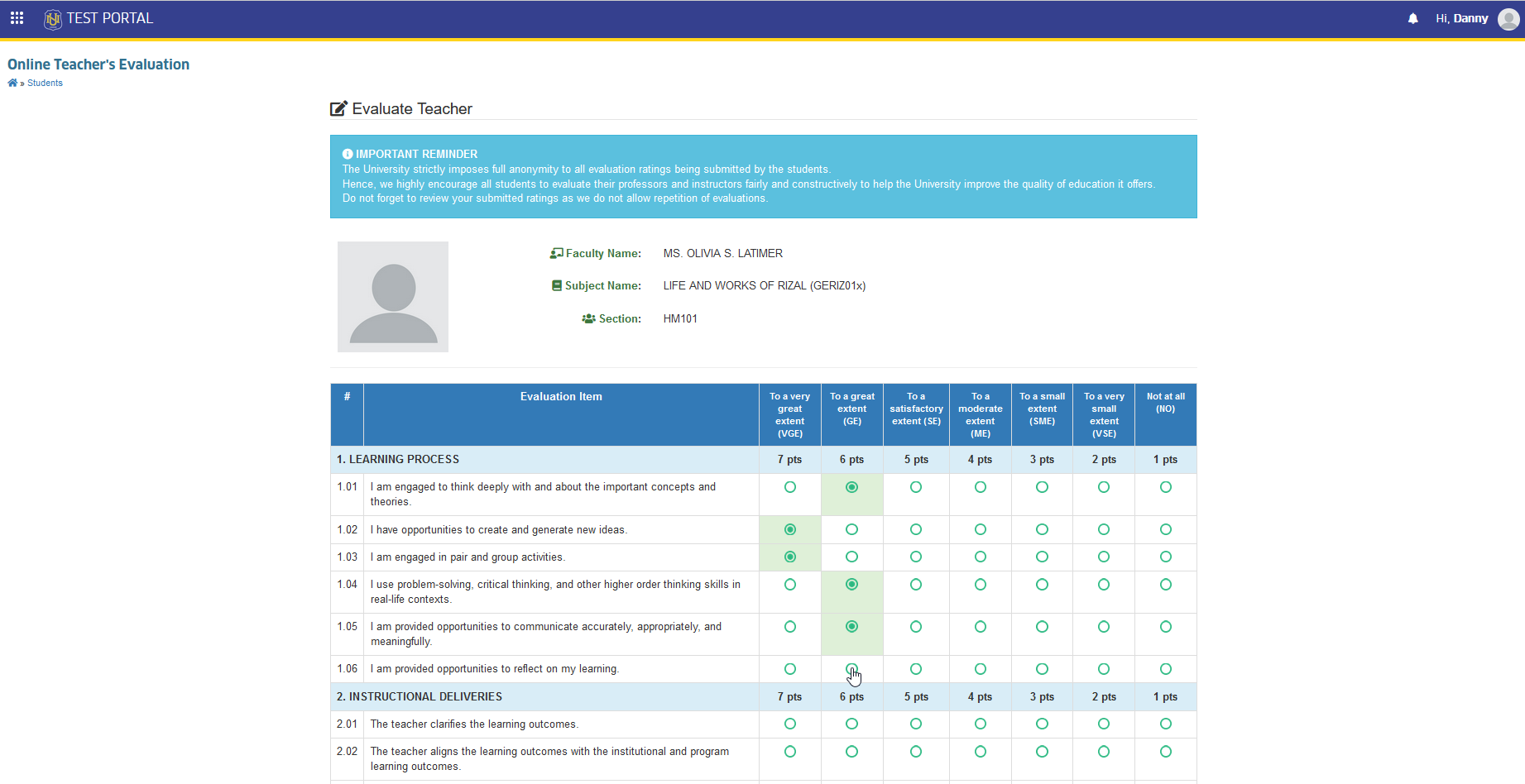1525x784 pixels.
Task: Select Not at all for item 2.02
Action: 1166,752
